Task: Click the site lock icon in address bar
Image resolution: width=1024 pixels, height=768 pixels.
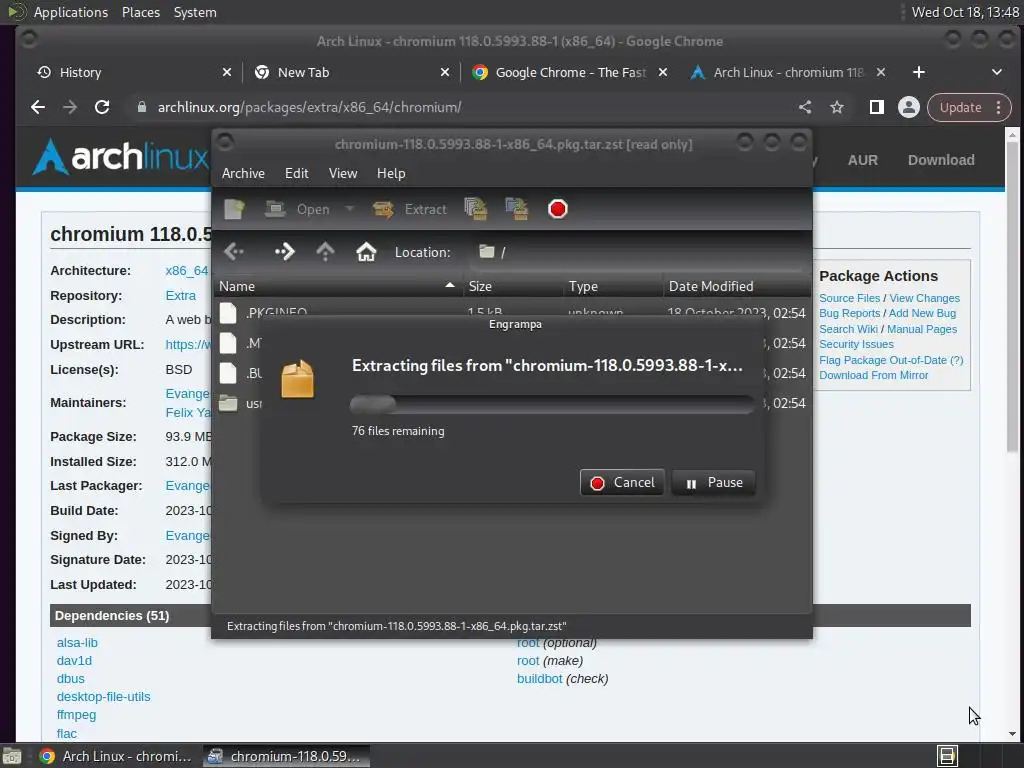Action: click(x=142, y=107)
